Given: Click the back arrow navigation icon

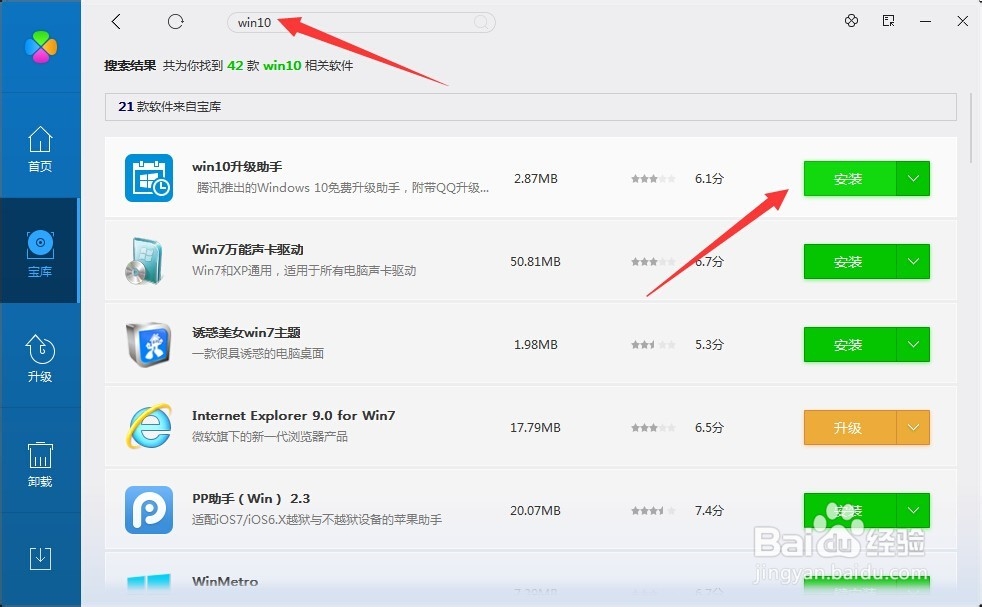Looking at the screenshot, I should 115,21.
